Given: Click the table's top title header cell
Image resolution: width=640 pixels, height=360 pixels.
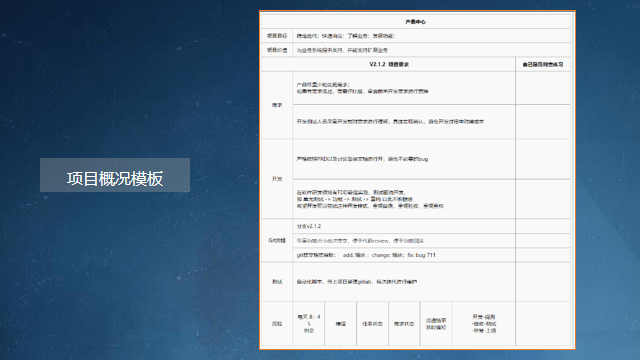Looking at the screenshot, I should [416, 22].
